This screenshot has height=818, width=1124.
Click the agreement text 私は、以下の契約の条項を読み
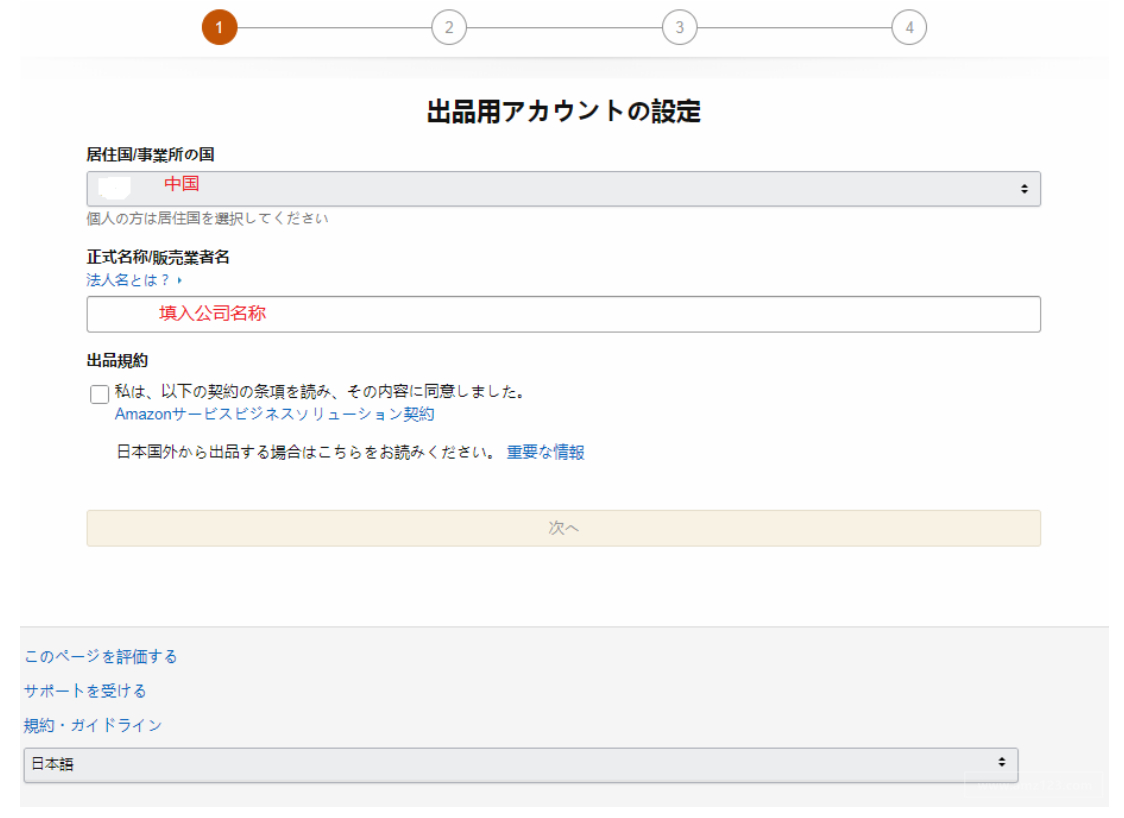pyautogui.click(x=320, y=392)
